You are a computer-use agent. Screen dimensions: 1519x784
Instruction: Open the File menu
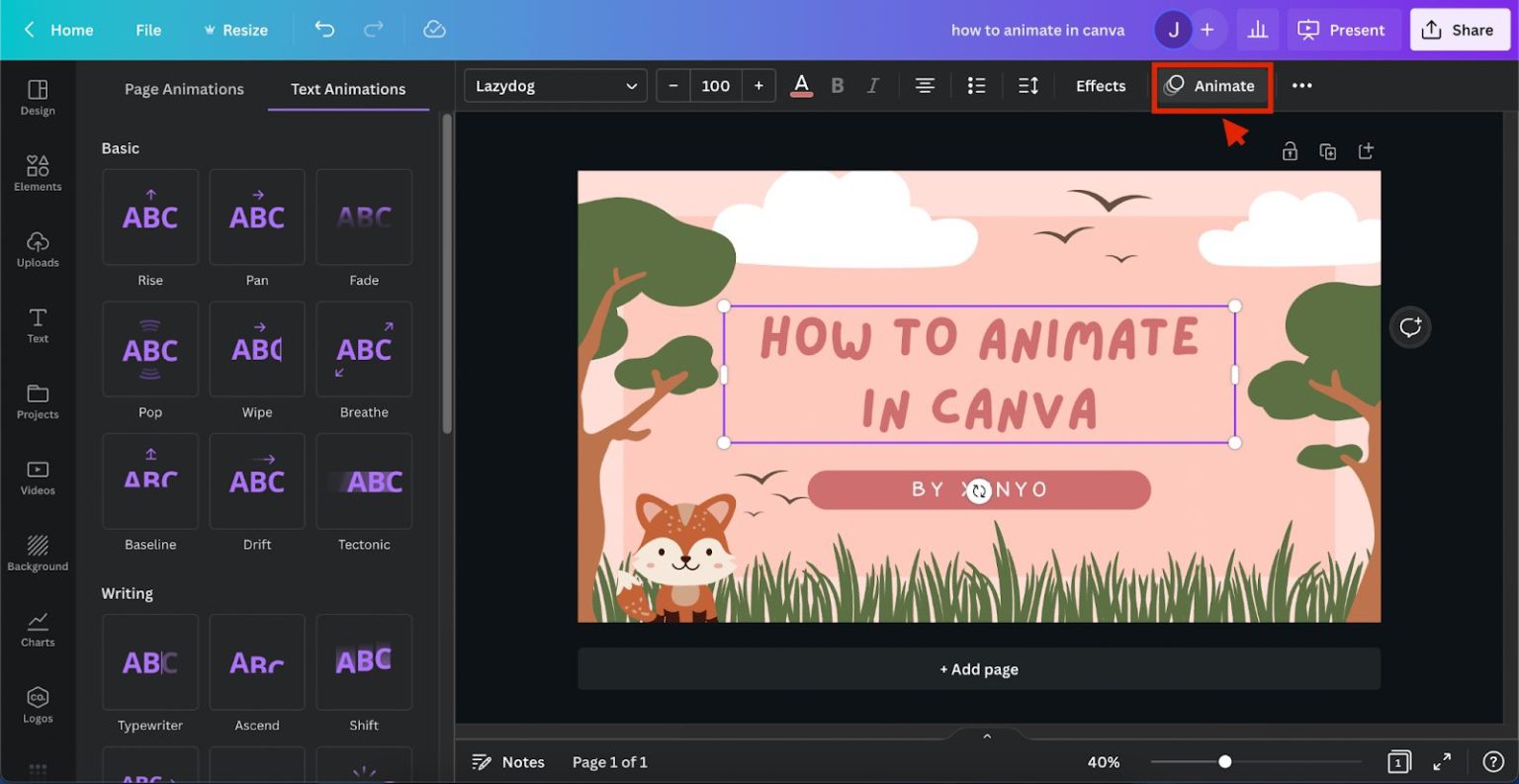[147, 30]
